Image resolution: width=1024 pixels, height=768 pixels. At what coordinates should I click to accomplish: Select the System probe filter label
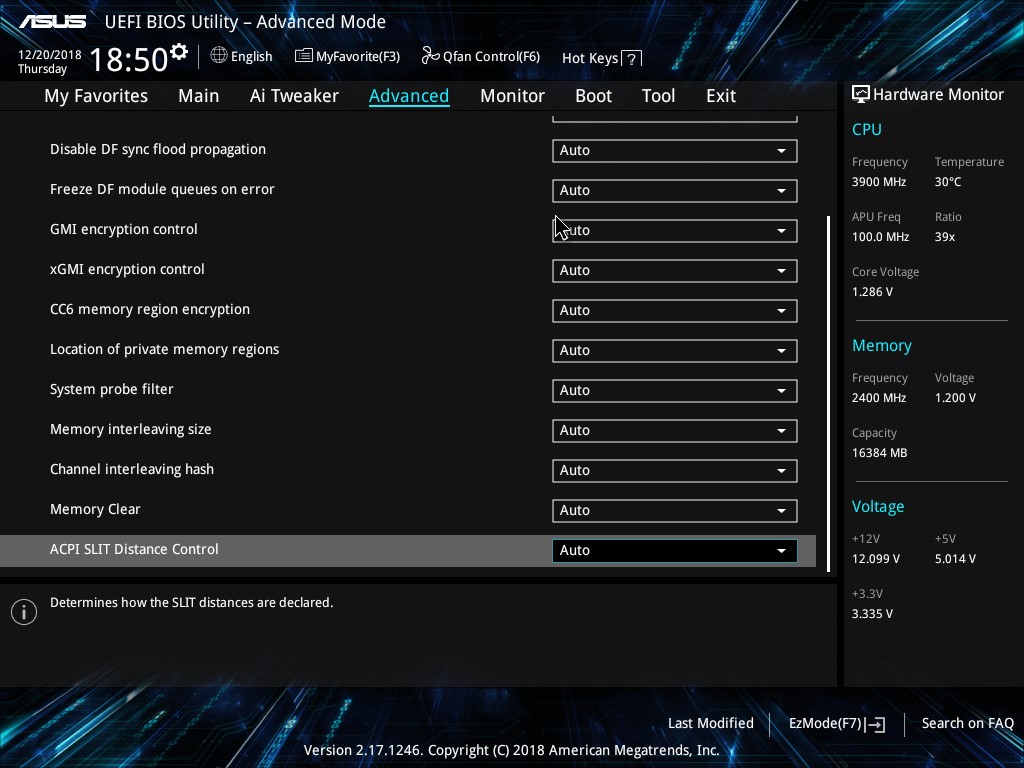click(x=112, y=389)
